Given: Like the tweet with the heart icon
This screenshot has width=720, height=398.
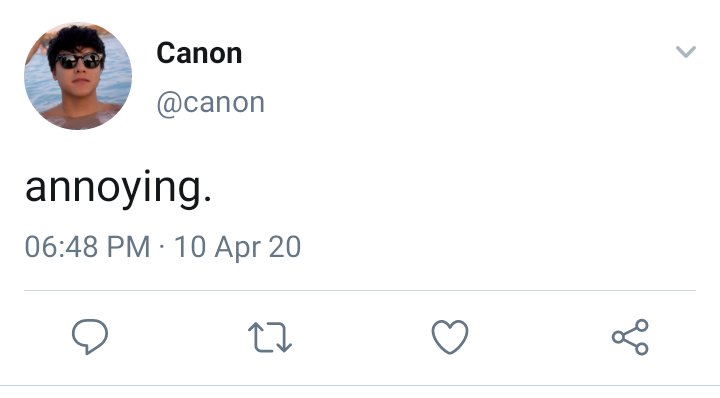Looking at the screenshot, I should (x=450, y=337).
